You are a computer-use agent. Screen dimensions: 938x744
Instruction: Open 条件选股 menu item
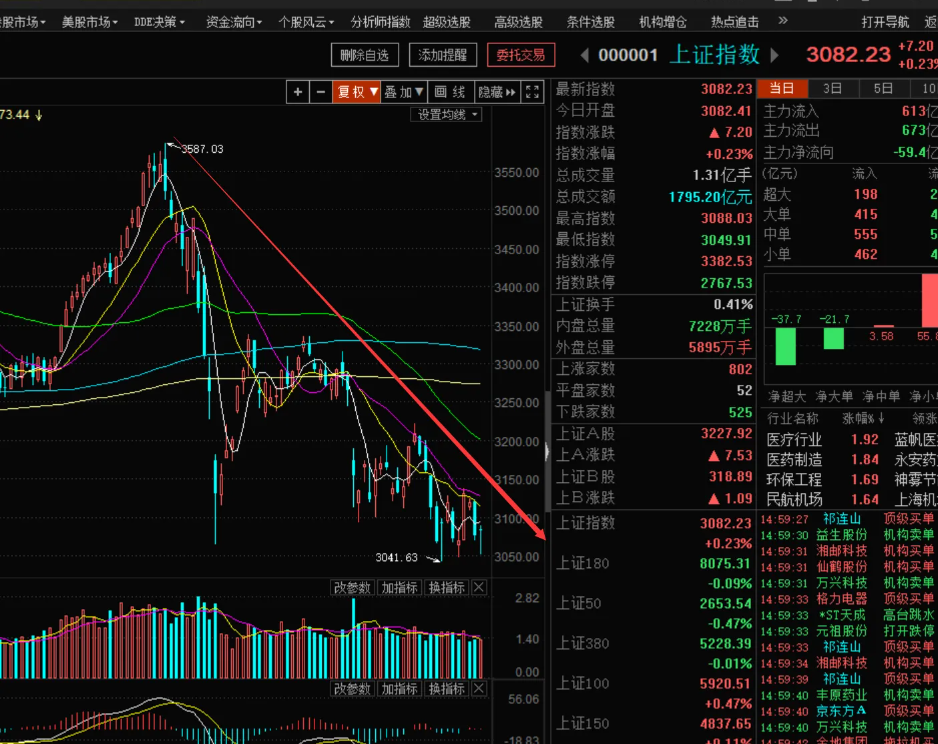590,22
